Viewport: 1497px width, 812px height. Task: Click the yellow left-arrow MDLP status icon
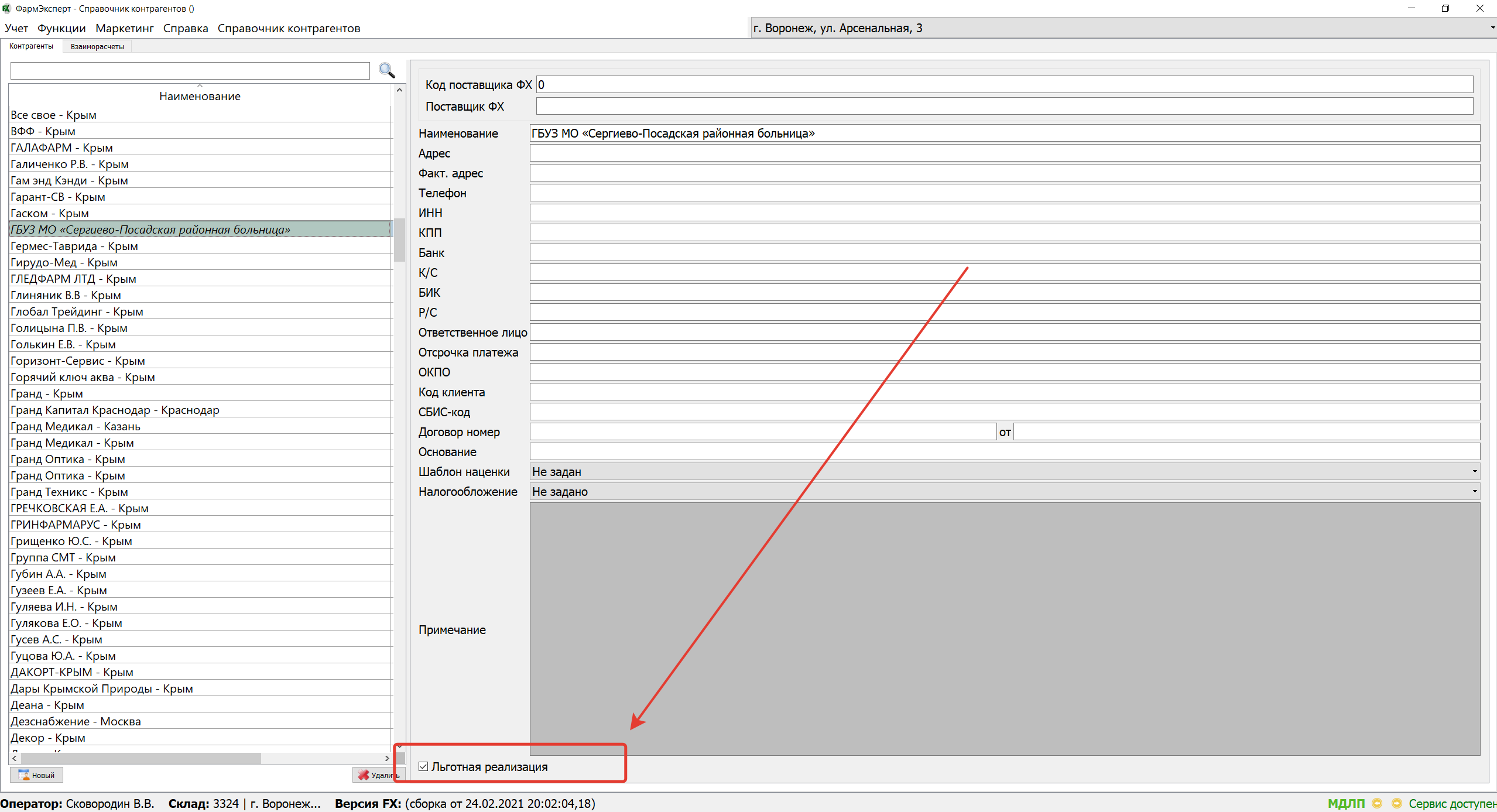[x=1376, y=803]
